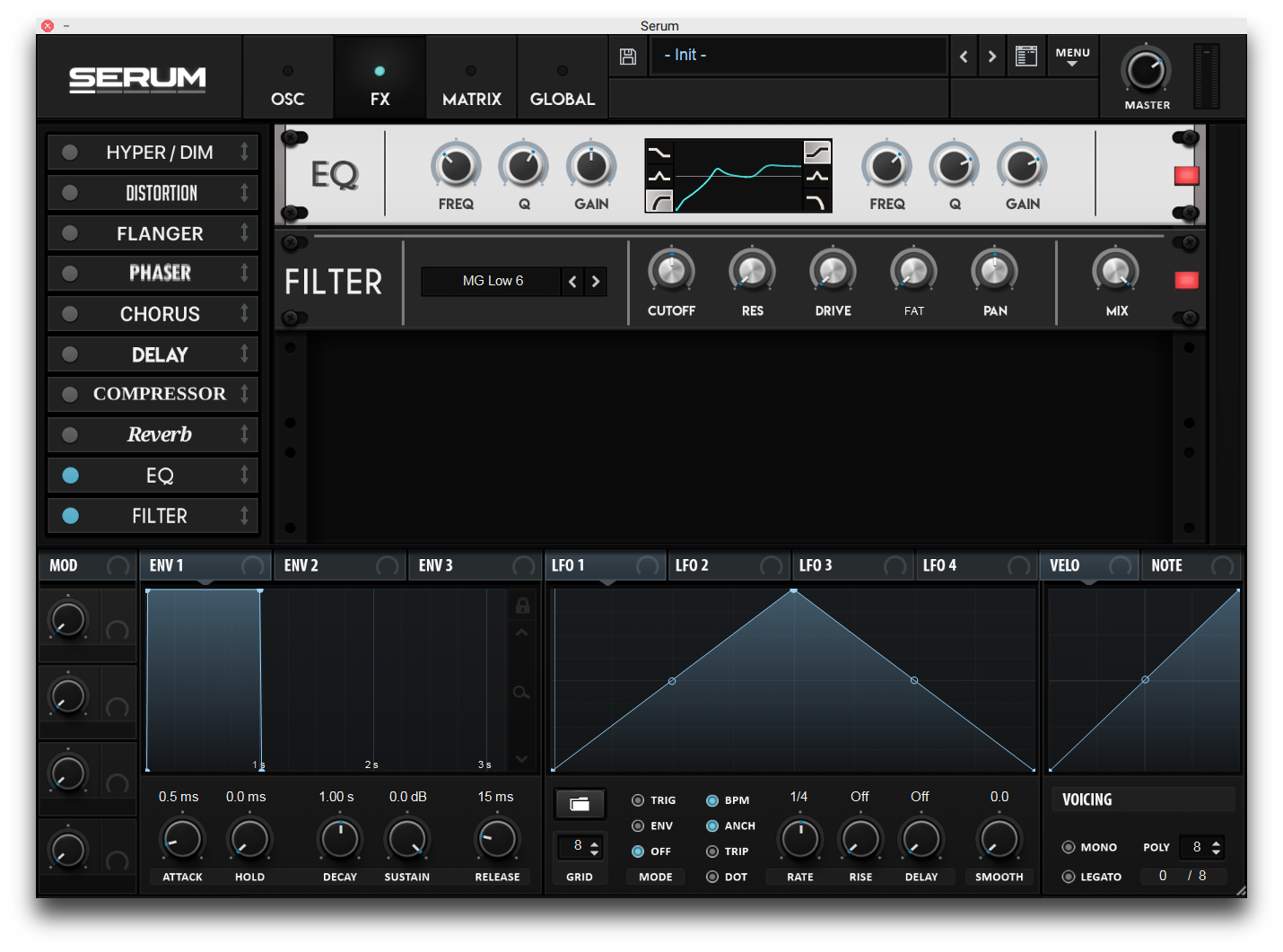Select high-pass shape for EQ band one
The height and width of the screenshot is (952, 1283).
click(x=659, y=201)
